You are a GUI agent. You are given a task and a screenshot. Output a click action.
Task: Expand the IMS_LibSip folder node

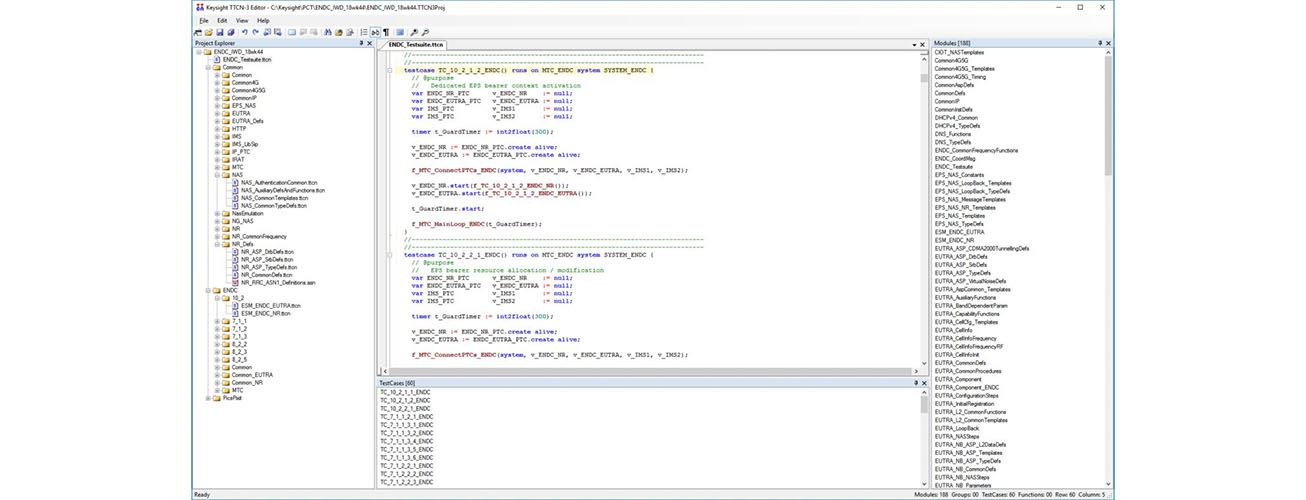point(217,144)
